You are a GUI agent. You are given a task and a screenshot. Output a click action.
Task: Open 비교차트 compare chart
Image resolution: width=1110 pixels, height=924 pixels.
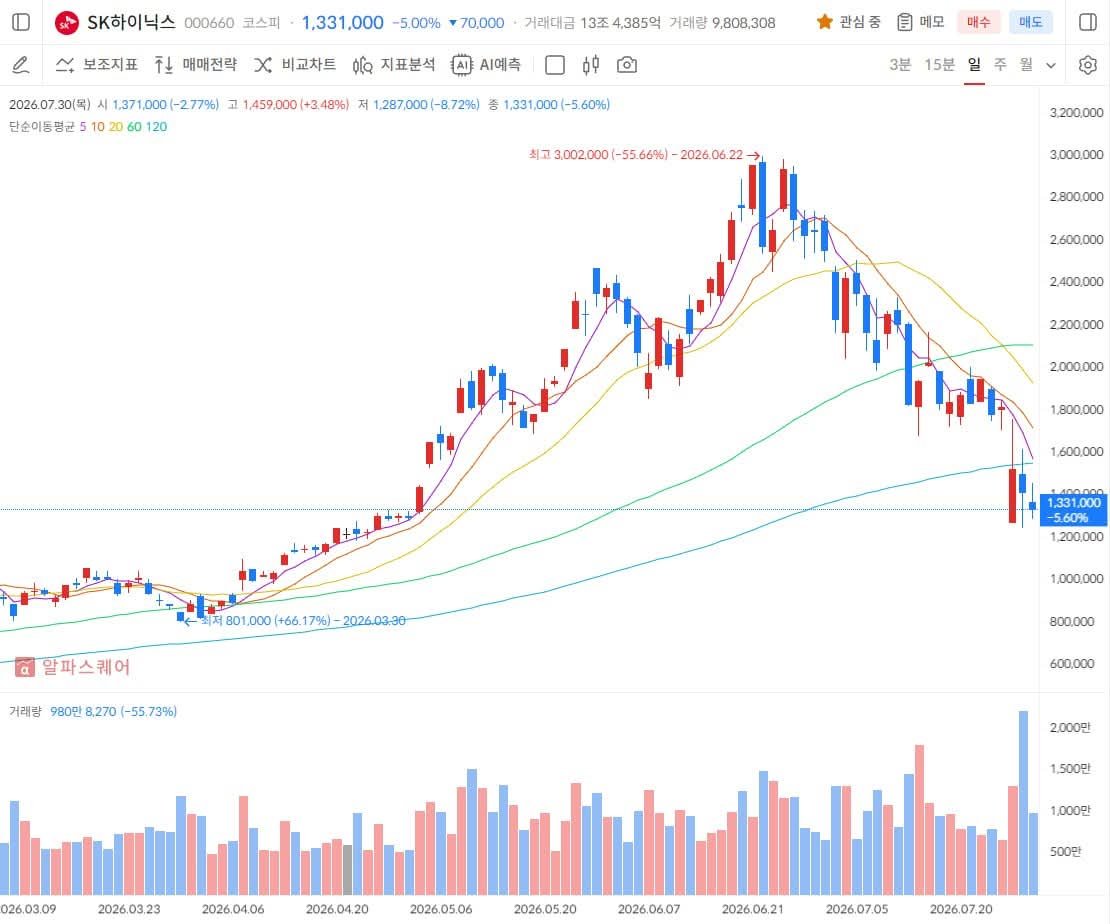click(x=294, y=65)
